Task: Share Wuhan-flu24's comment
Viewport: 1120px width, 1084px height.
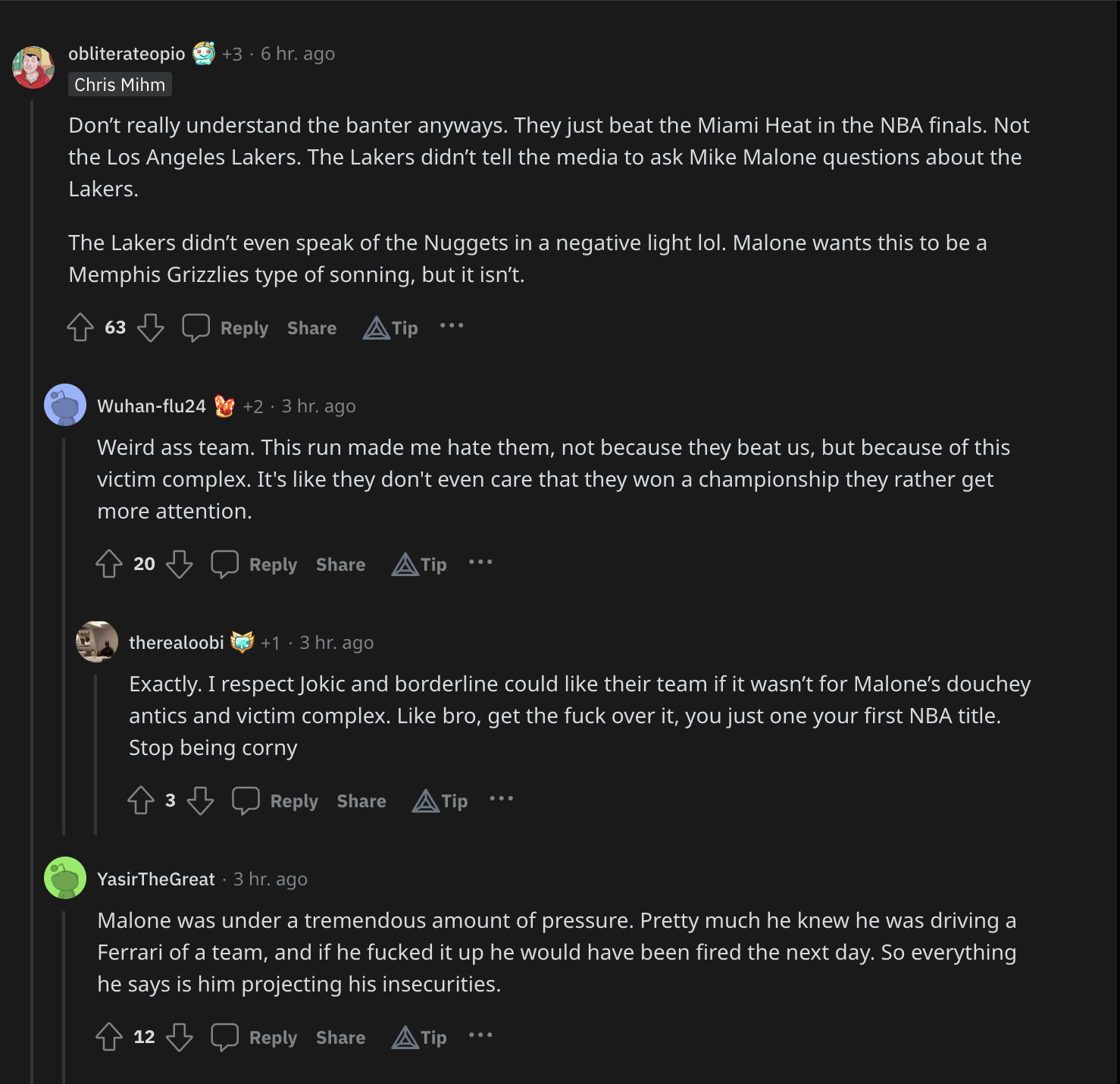Action: 340,565
